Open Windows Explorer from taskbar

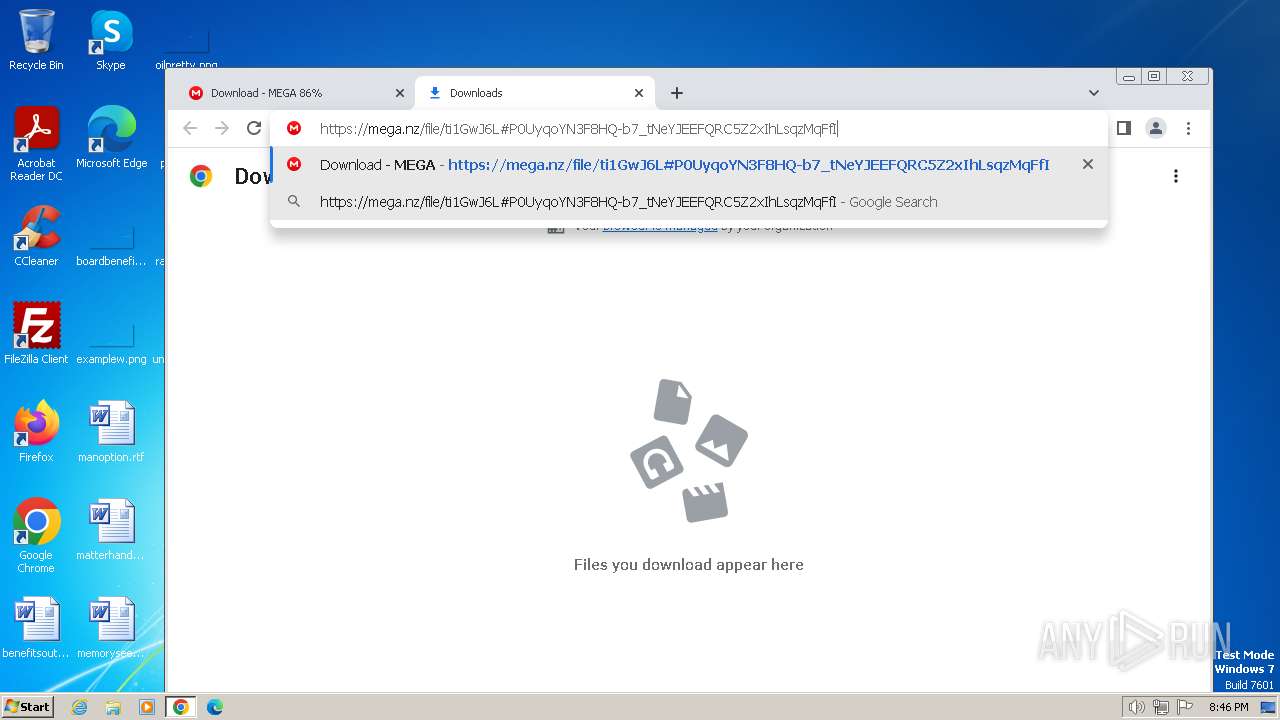113,707
